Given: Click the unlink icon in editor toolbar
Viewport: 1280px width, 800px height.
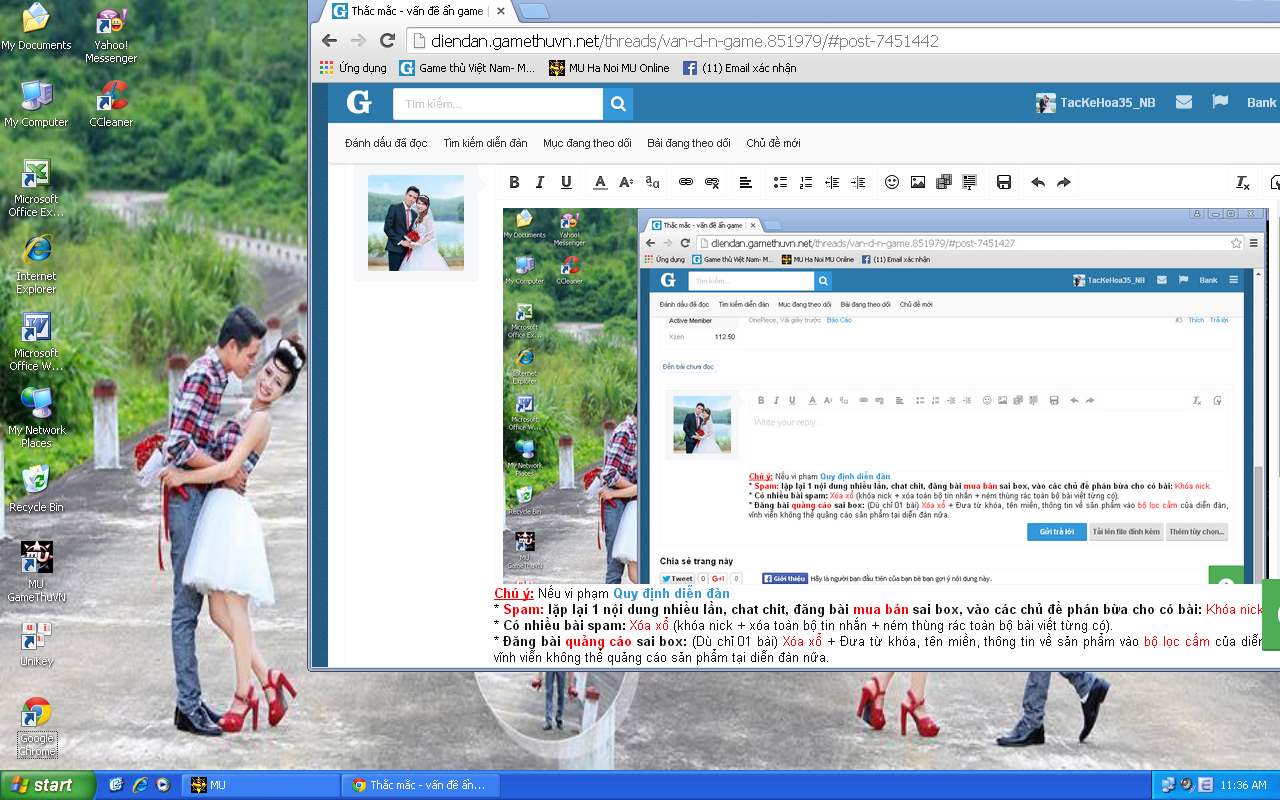Looking at the screenshot, I should click(712, 182).
